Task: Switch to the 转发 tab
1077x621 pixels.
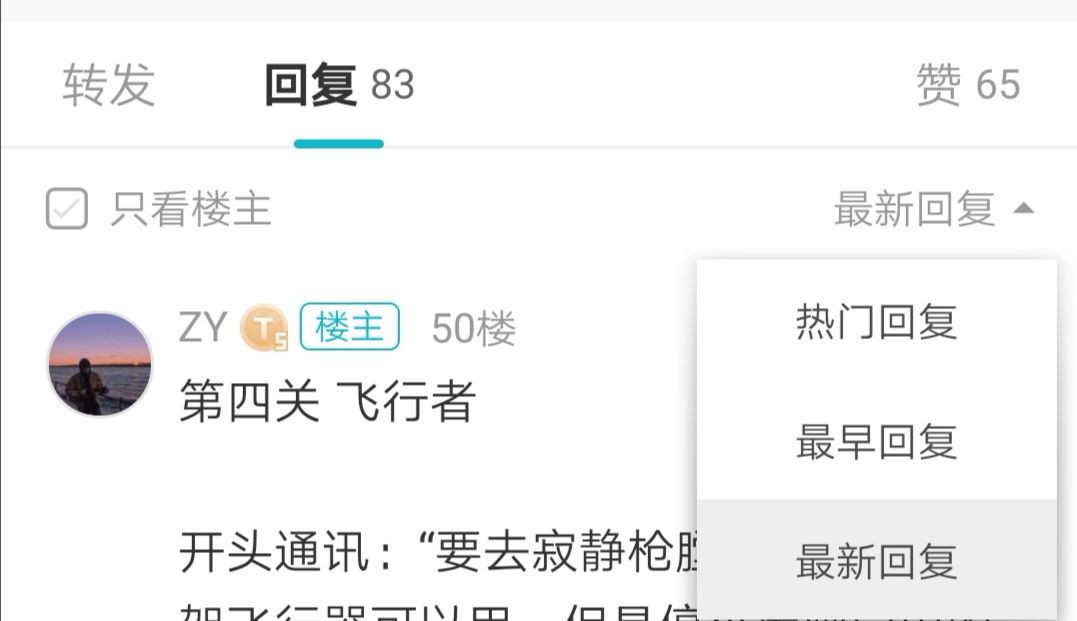Action: (x=109, y=84)
